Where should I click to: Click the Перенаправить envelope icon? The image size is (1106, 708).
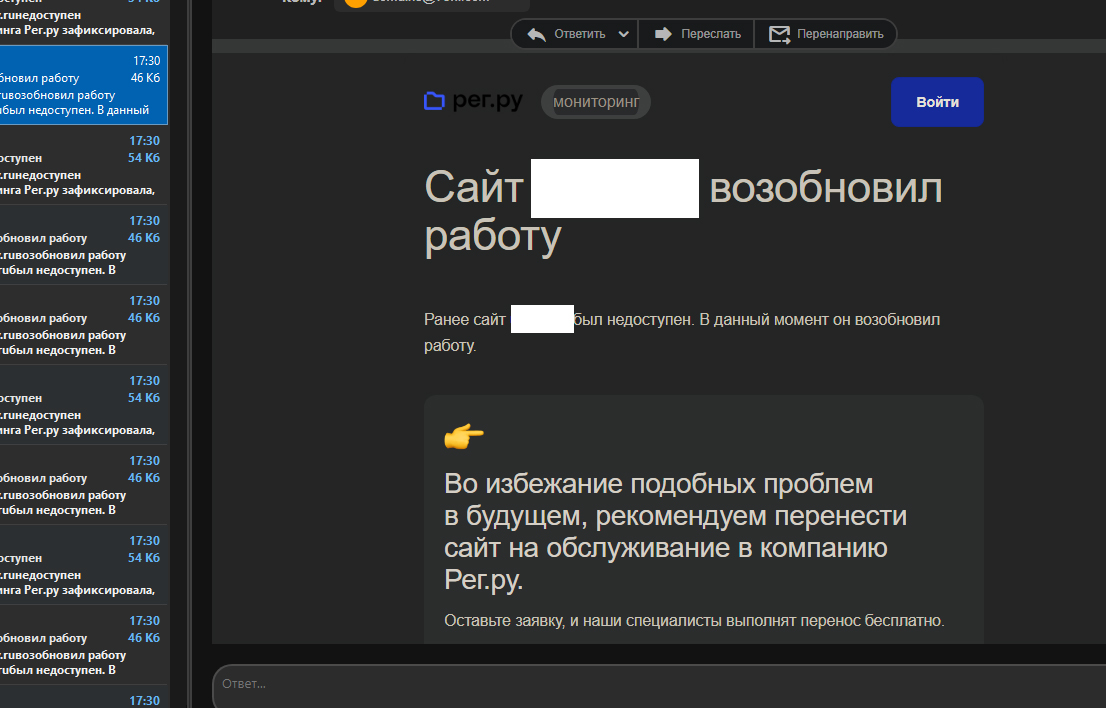tap(779, 34)
